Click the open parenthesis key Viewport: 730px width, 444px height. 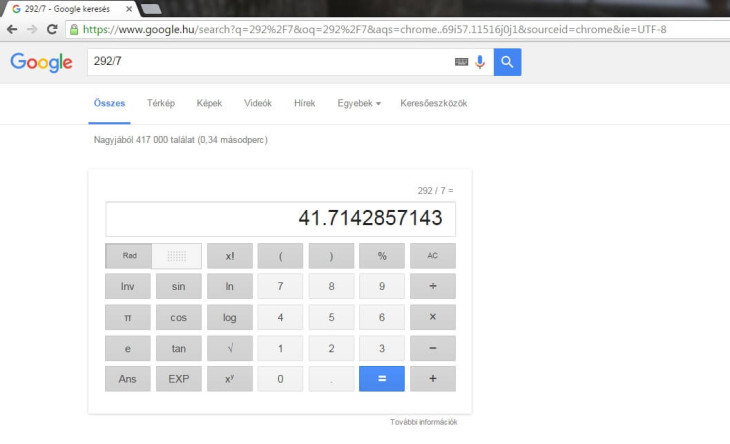(280, 256)
